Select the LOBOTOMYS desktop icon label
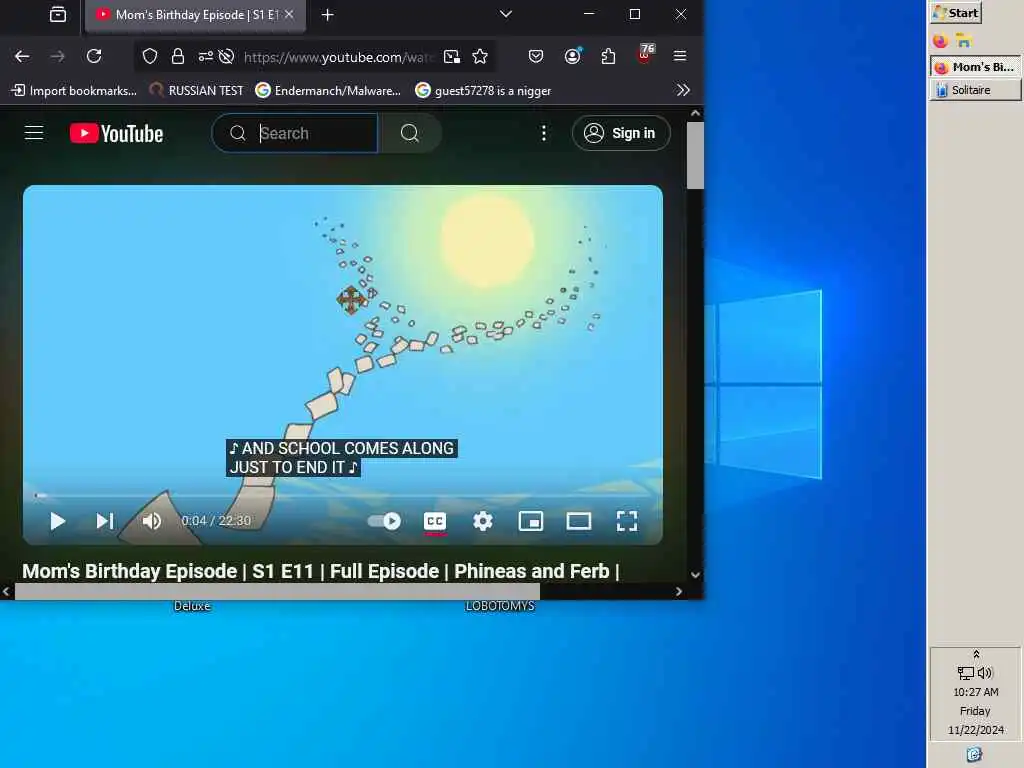 click(x=500, y=606)
